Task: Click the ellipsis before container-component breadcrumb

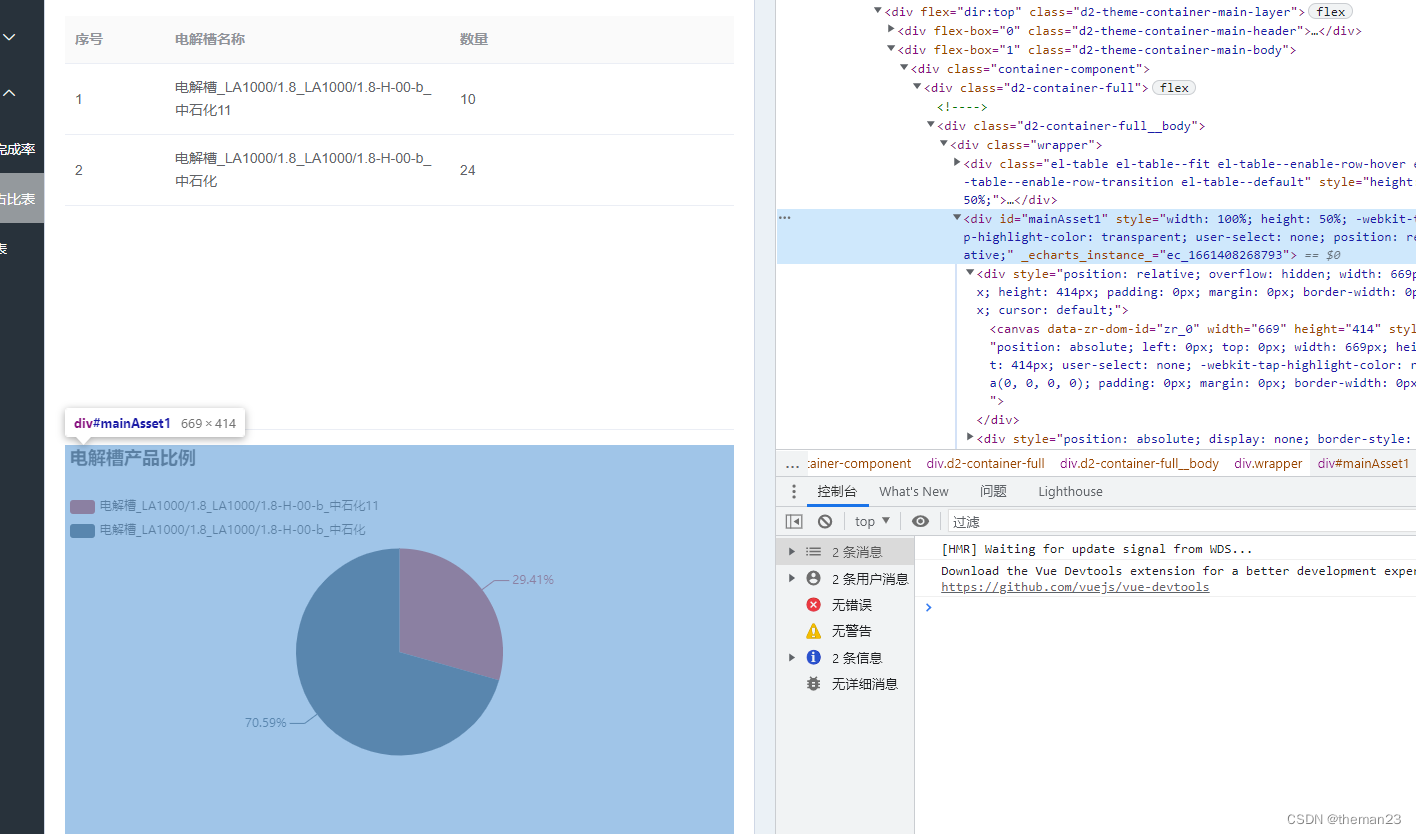Action: 793,464
